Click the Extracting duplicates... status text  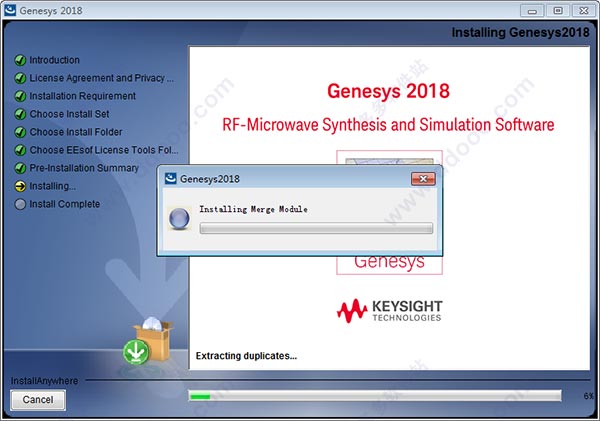[246, 356]
